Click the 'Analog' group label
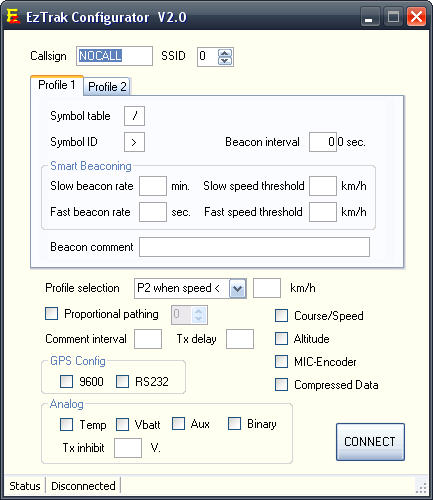 (67, 404)
